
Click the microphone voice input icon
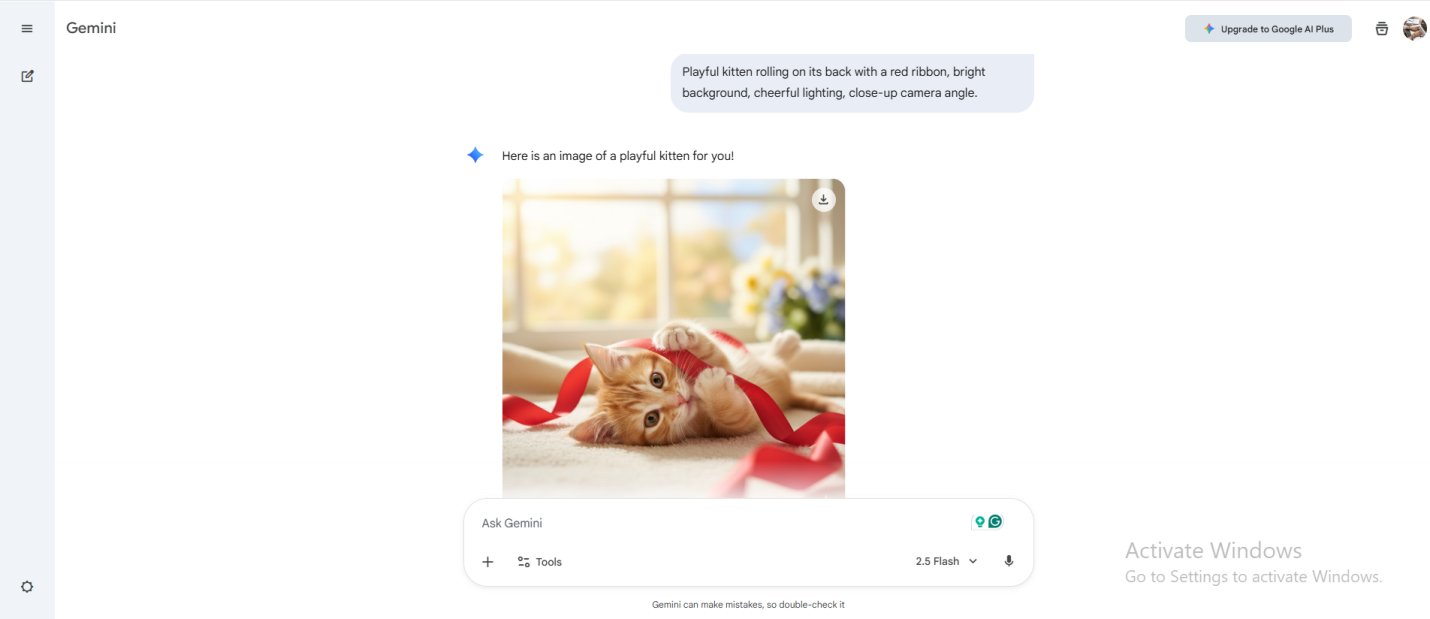1008,561
